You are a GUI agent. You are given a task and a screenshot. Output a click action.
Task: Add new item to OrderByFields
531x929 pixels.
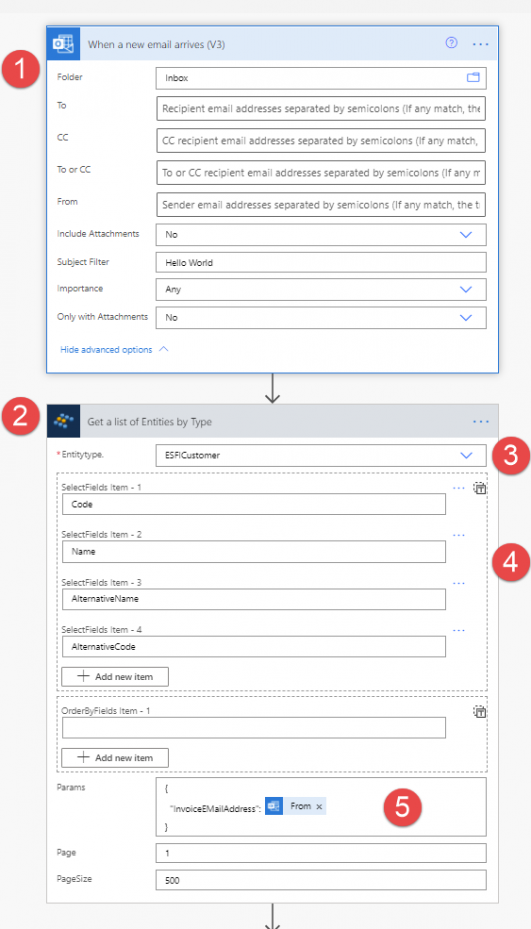(x=115, y=758)
